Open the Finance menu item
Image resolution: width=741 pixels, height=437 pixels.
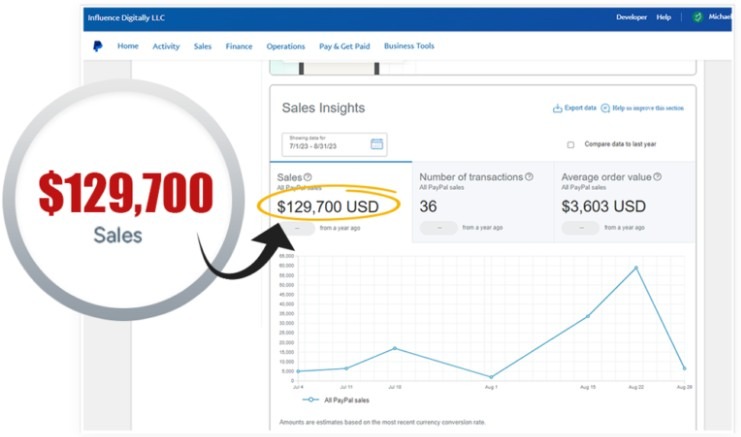(239, 46)
